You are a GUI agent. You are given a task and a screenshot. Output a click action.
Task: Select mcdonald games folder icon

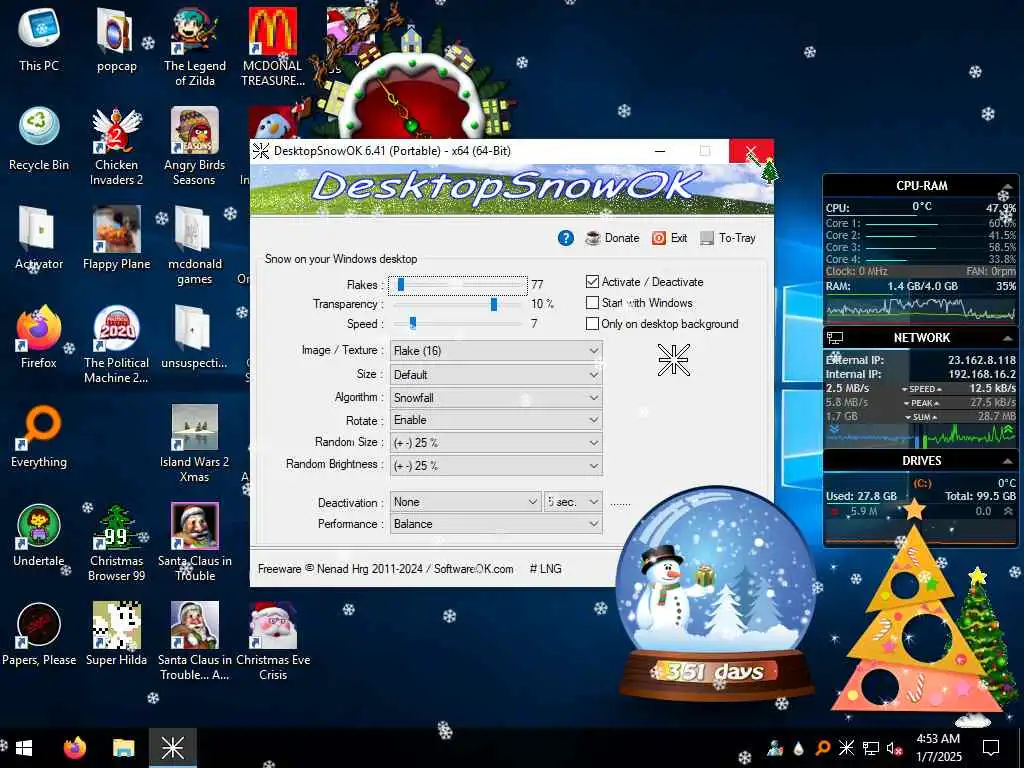click(195, 246)
